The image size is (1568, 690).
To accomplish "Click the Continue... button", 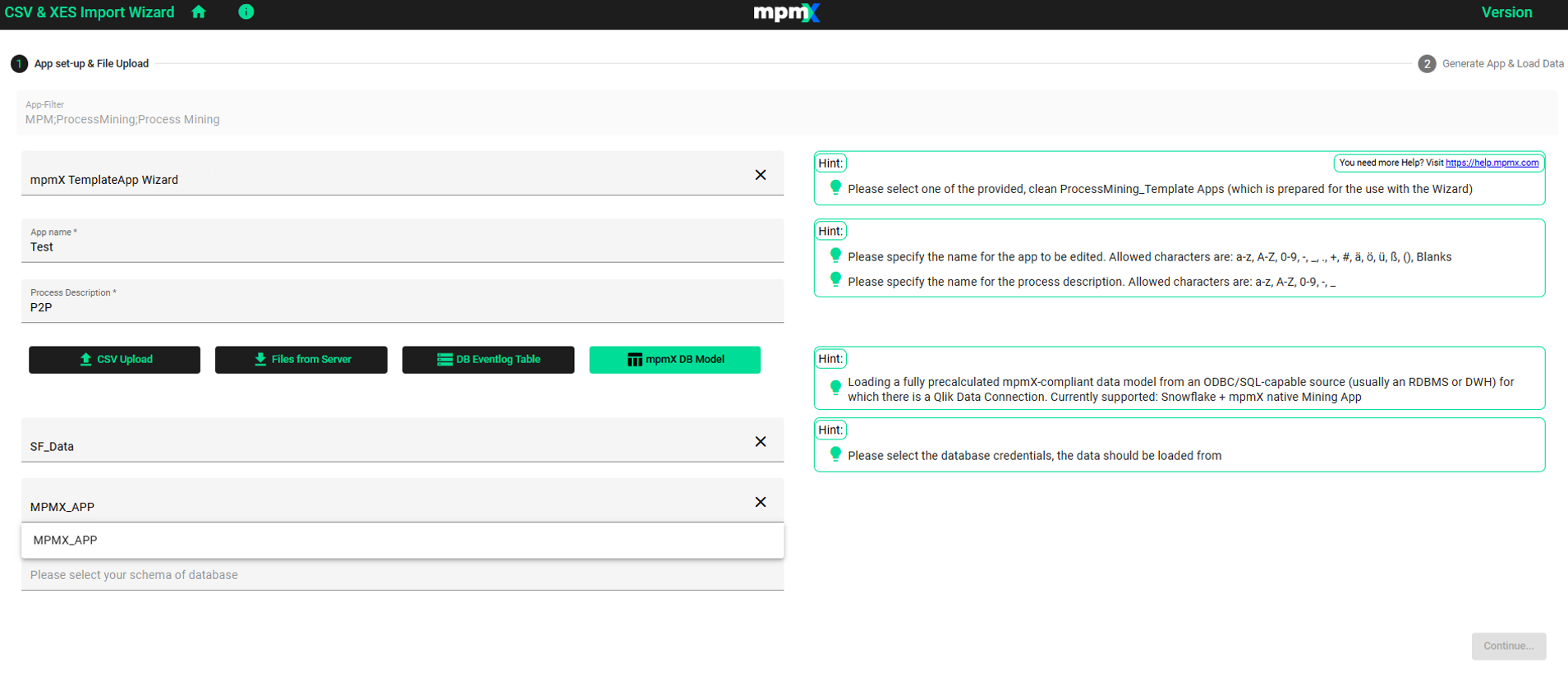I will [x=1509, y=646].
